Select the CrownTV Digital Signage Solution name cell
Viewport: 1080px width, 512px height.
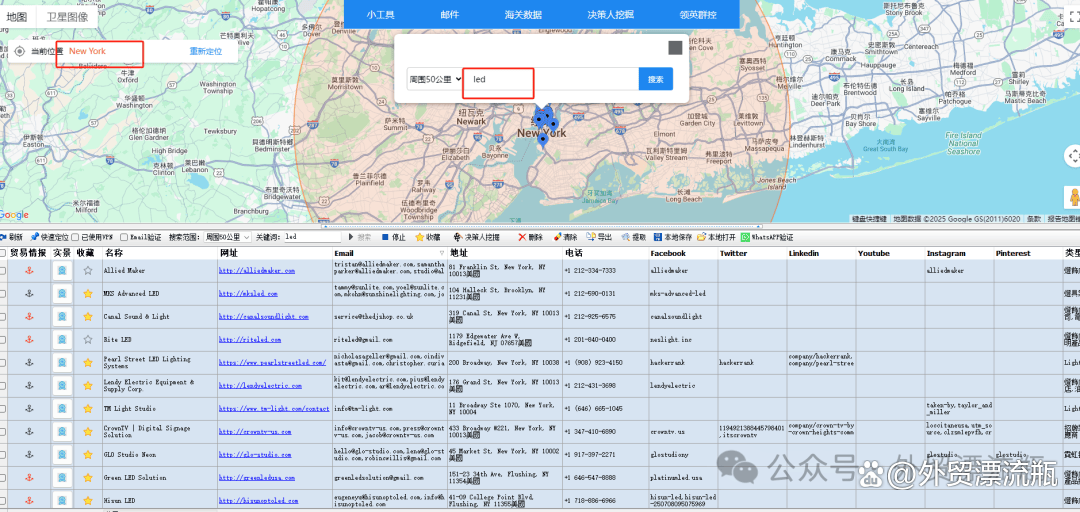pyautogui.click(x=160, y=431)
